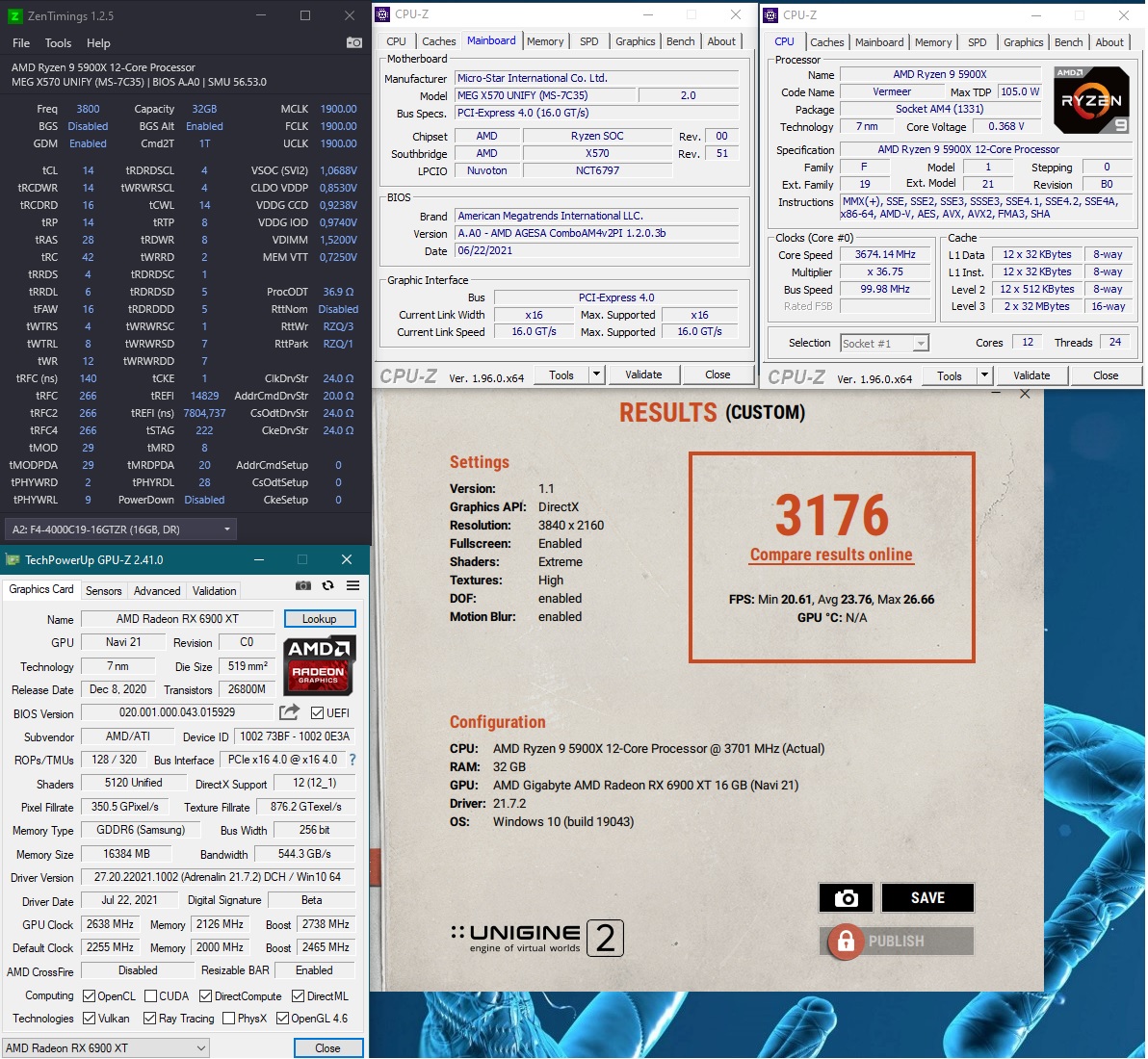Toggle OpenCL checkbox
Screen dimensions: 1148x1059
click(x=90, y=996)
